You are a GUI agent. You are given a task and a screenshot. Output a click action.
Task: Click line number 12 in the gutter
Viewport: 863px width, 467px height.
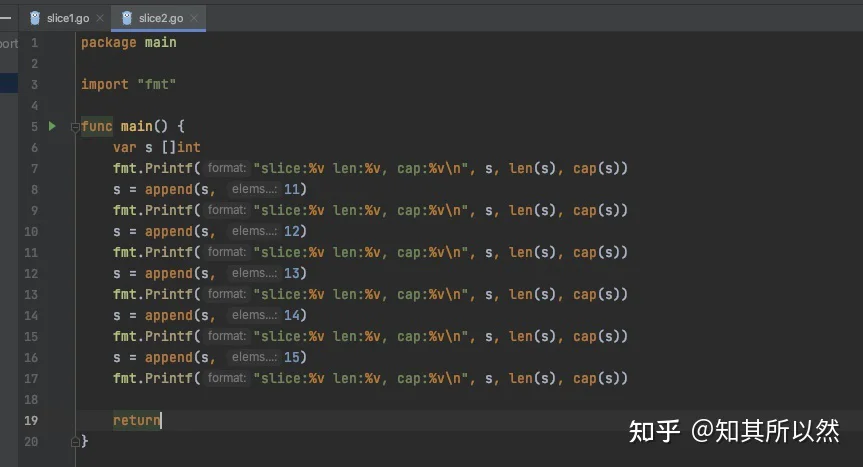click(31, 273)
